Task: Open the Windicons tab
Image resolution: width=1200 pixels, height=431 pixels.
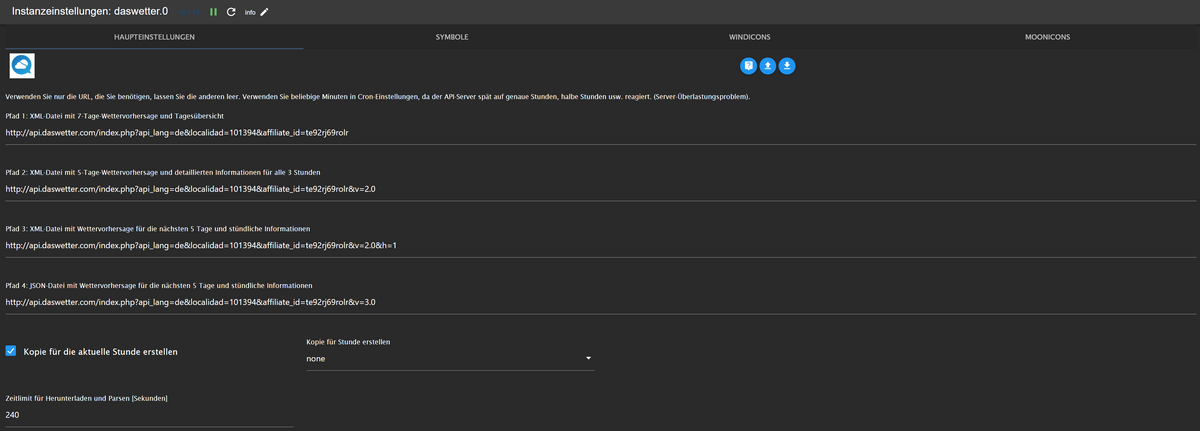Action: [x=750, y=37]
